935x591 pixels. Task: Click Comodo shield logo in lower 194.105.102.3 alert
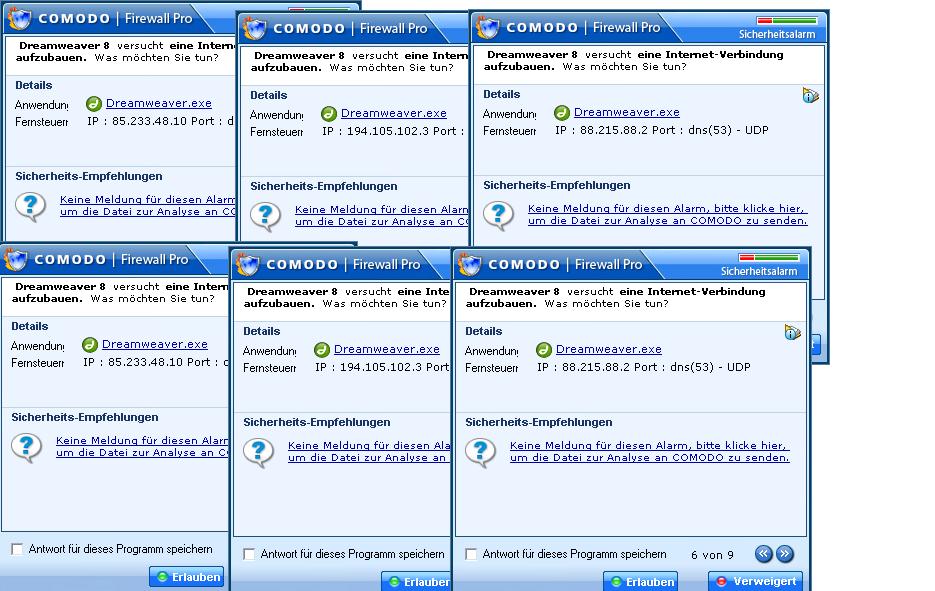[247, 264]
